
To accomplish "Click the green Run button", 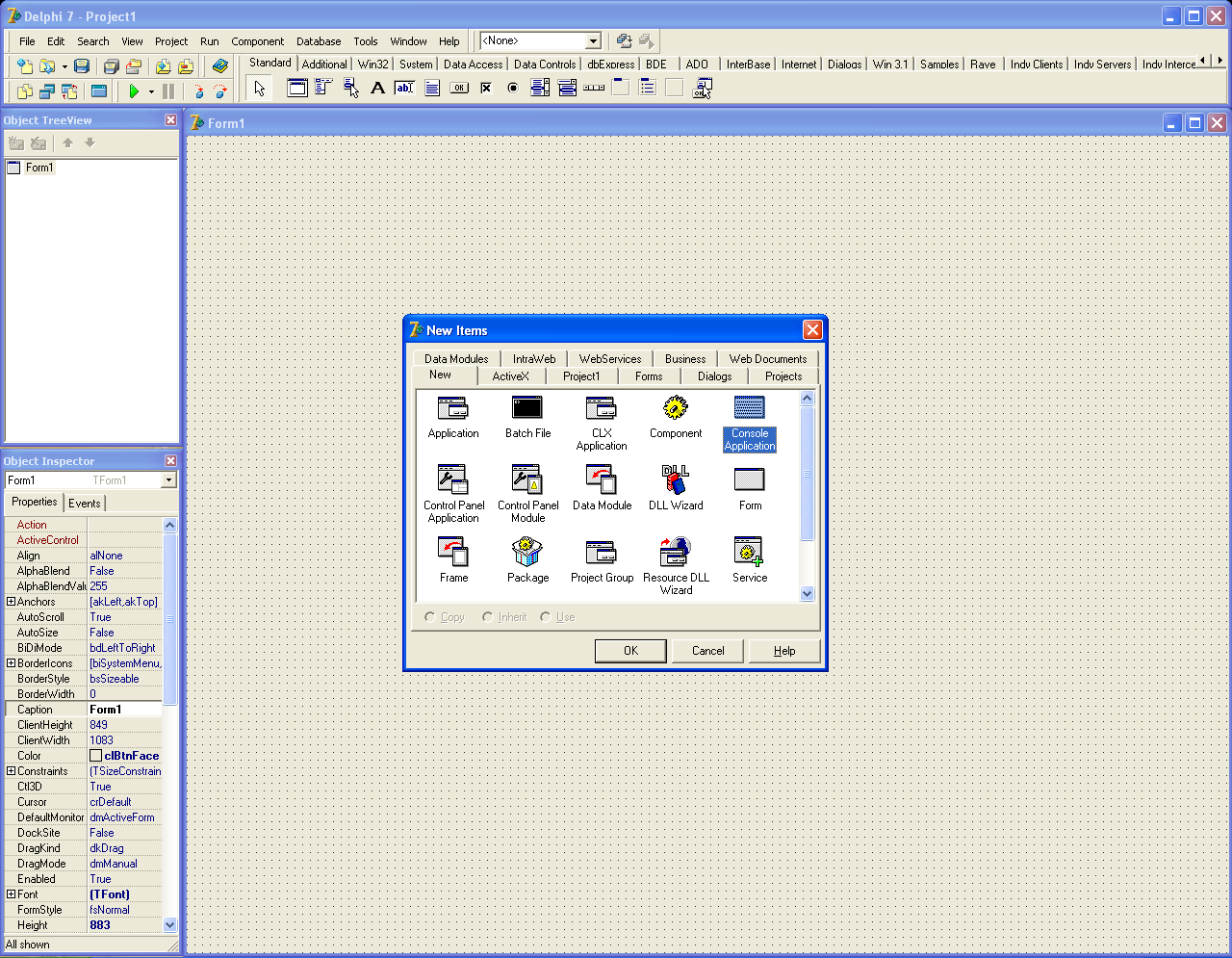I will click(134, 91).
